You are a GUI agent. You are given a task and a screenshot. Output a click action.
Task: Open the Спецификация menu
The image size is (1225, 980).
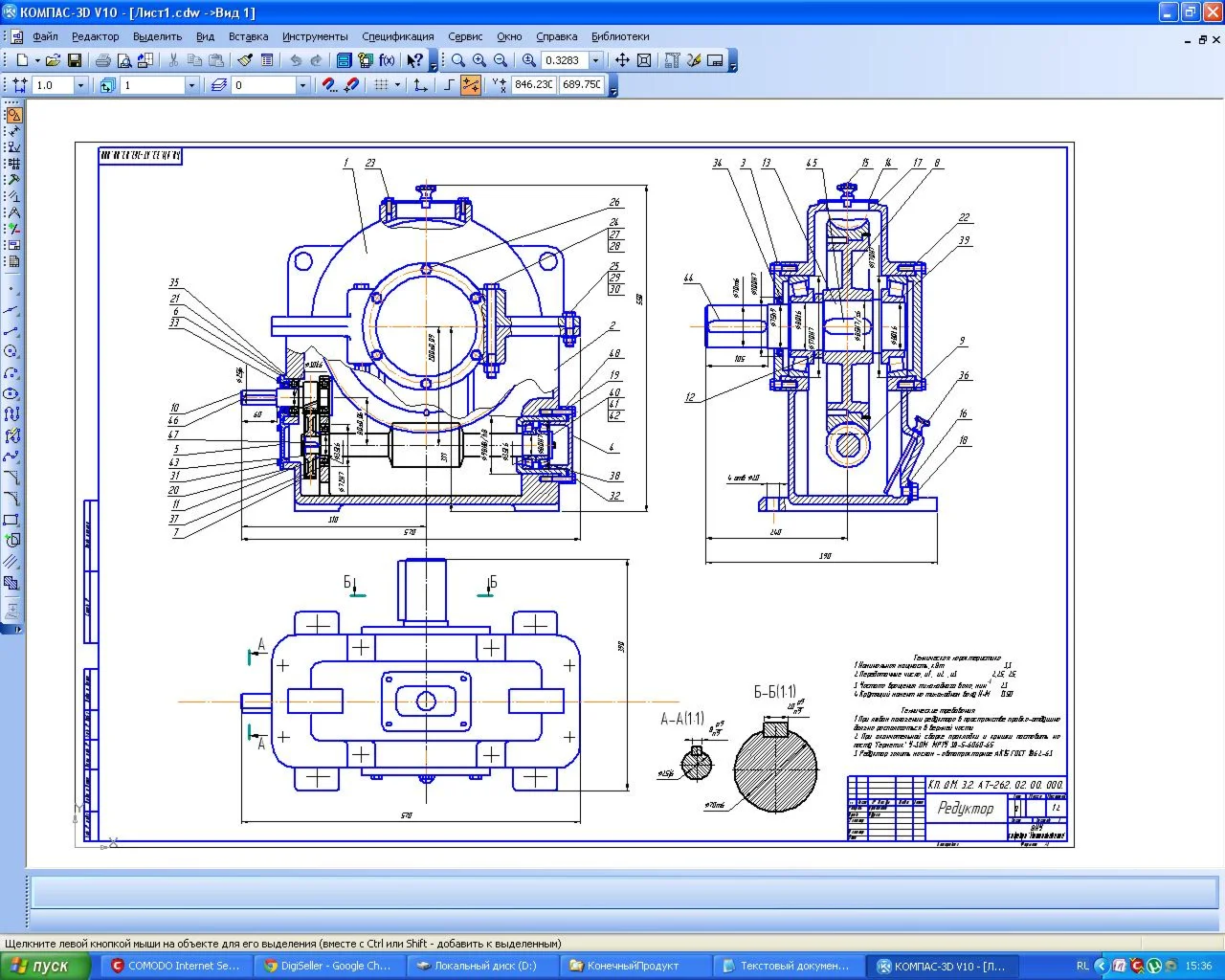coord(397,36)
